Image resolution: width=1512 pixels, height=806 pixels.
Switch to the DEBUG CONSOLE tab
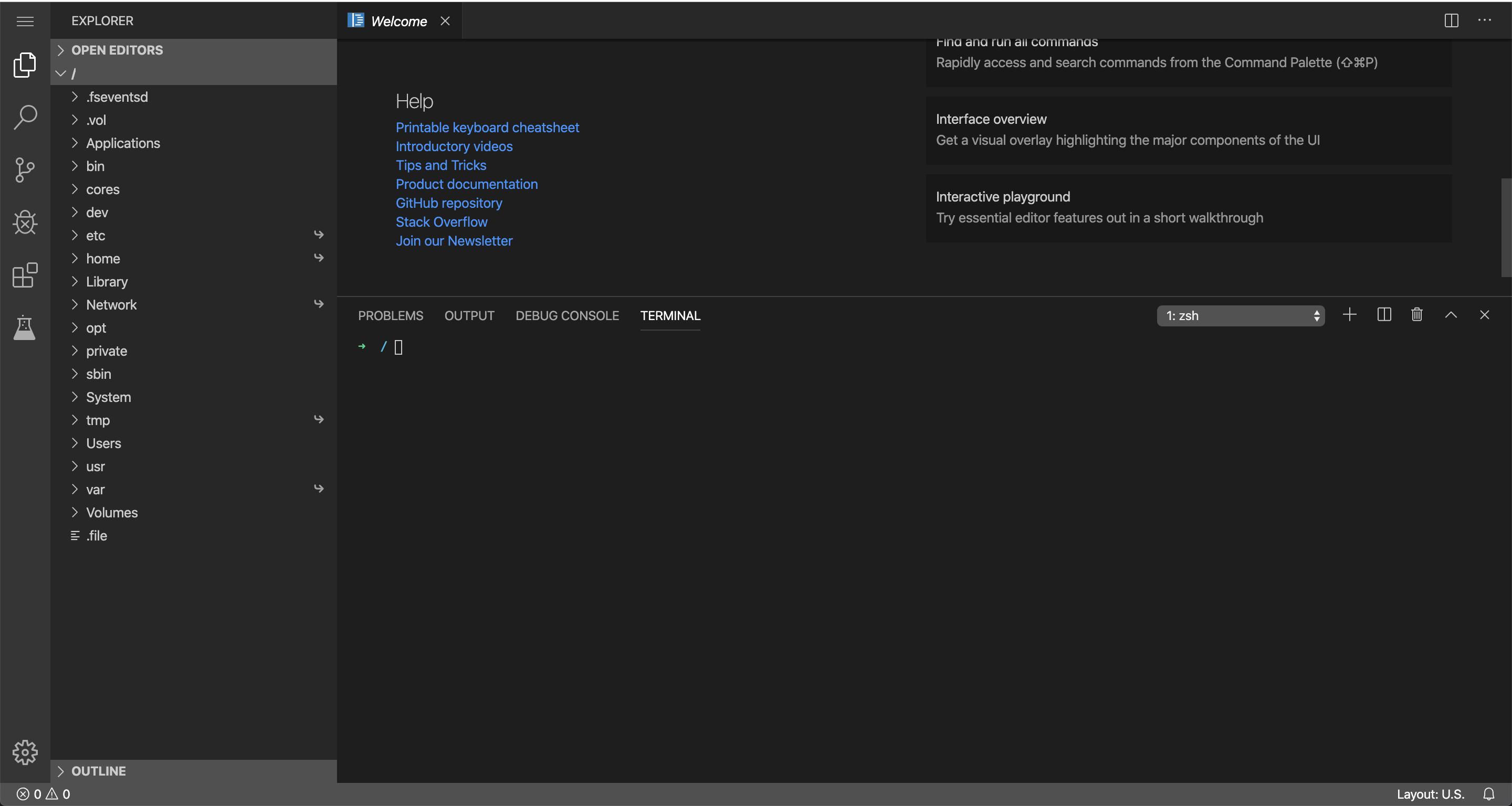(x=567, y=315)
